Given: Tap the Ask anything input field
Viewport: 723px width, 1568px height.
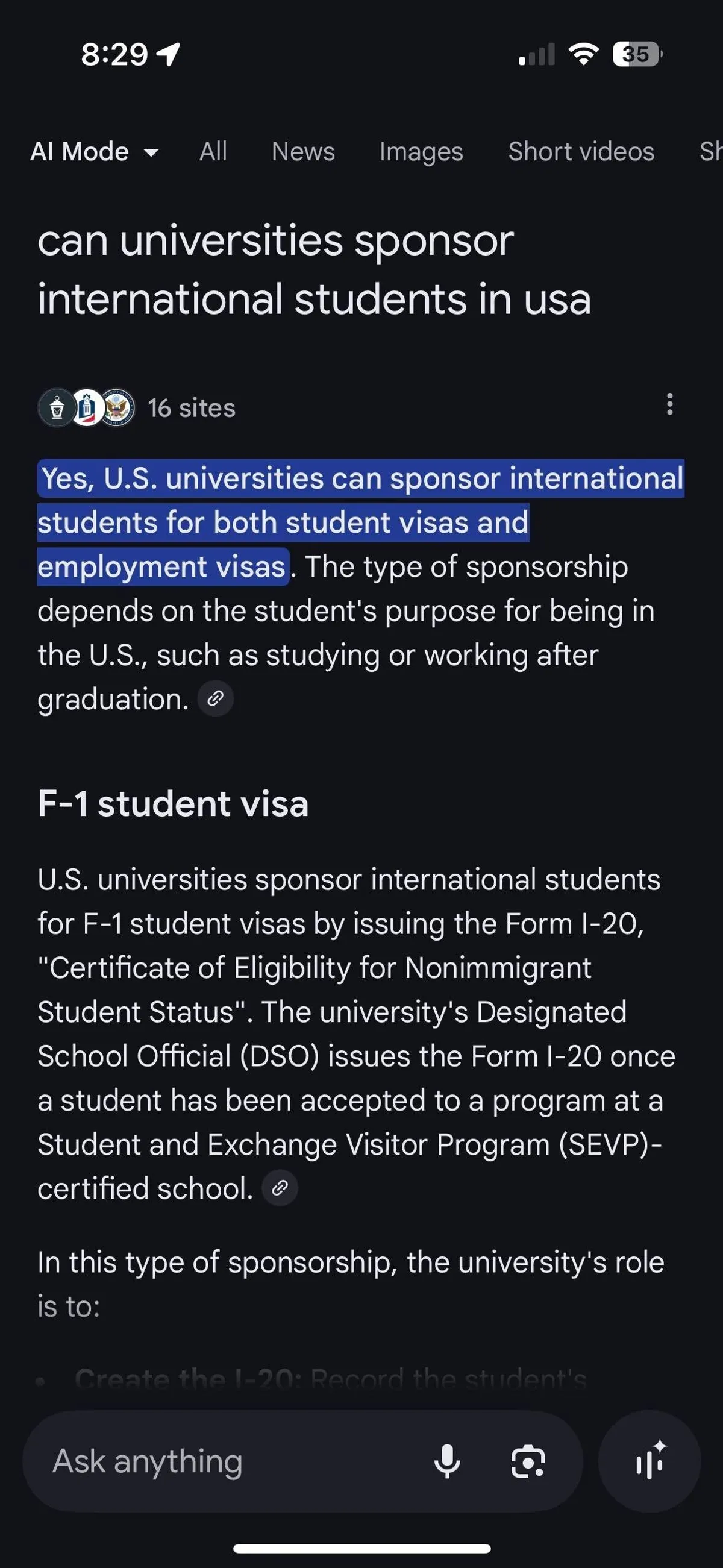Looking at the screenshot, I should coord(231,1461).
